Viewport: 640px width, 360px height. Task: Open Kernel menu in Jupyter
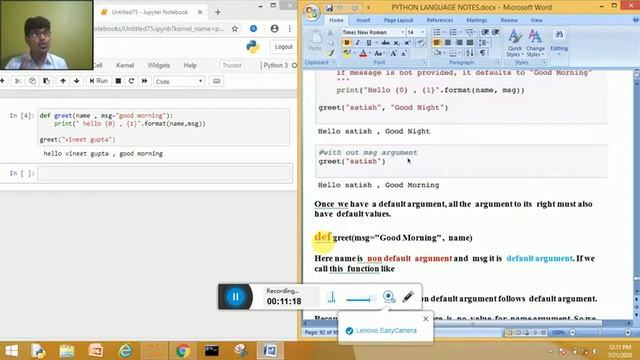[x=124, y=65]
